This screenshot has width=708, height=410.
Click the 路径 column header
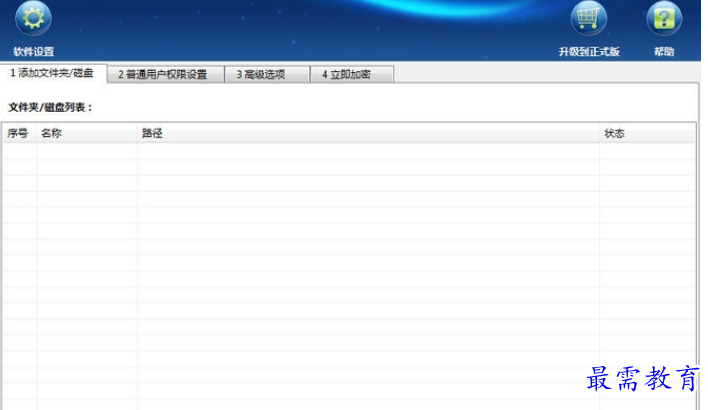tap(368, 133)
